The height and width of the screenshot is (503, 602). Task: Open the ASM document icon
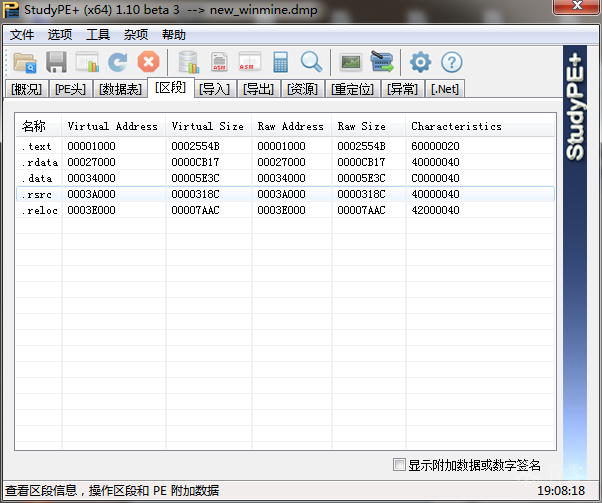(x=219, y=62)
